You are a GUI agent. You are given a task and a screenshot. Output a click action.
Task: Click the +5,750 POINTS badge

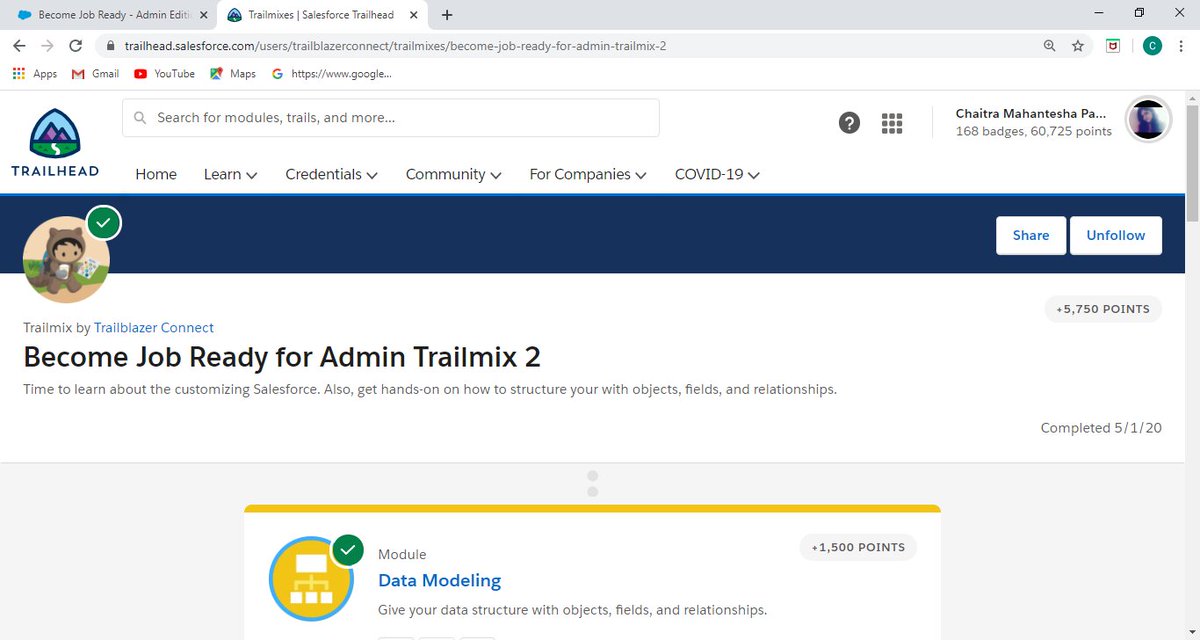(x=1103, y=309)
